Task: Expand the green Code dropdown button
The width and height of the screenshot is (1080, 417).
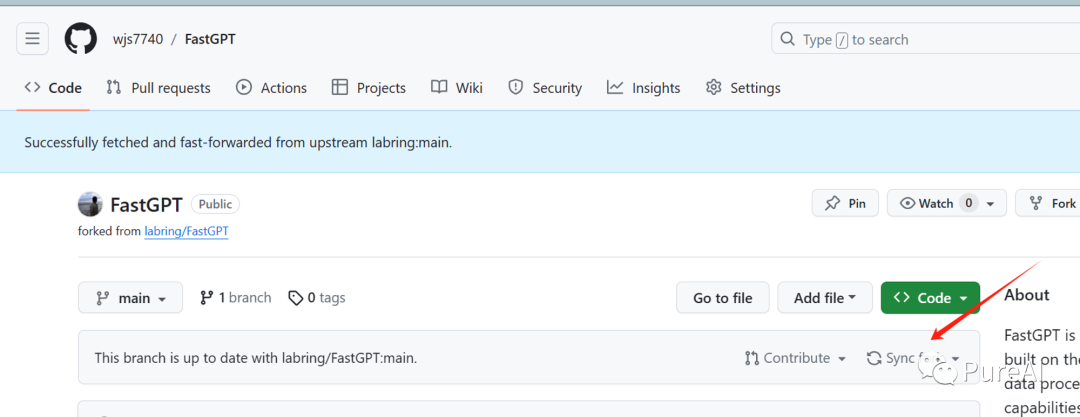Action: point(930,298)
